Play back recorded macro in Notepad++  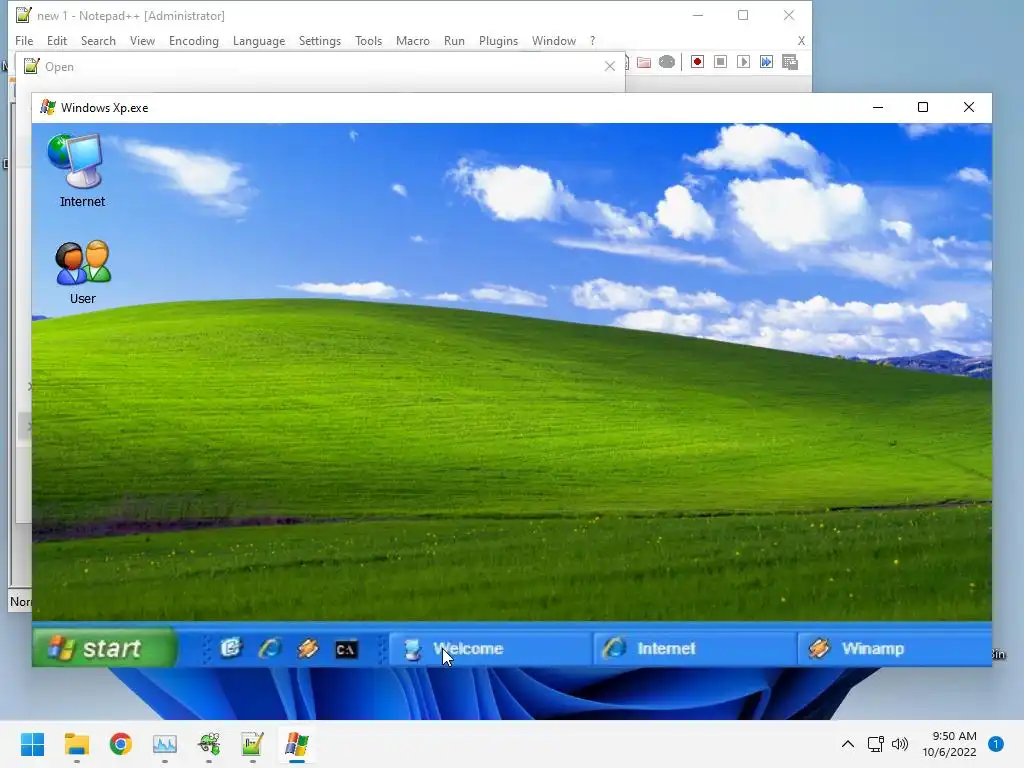743,61
